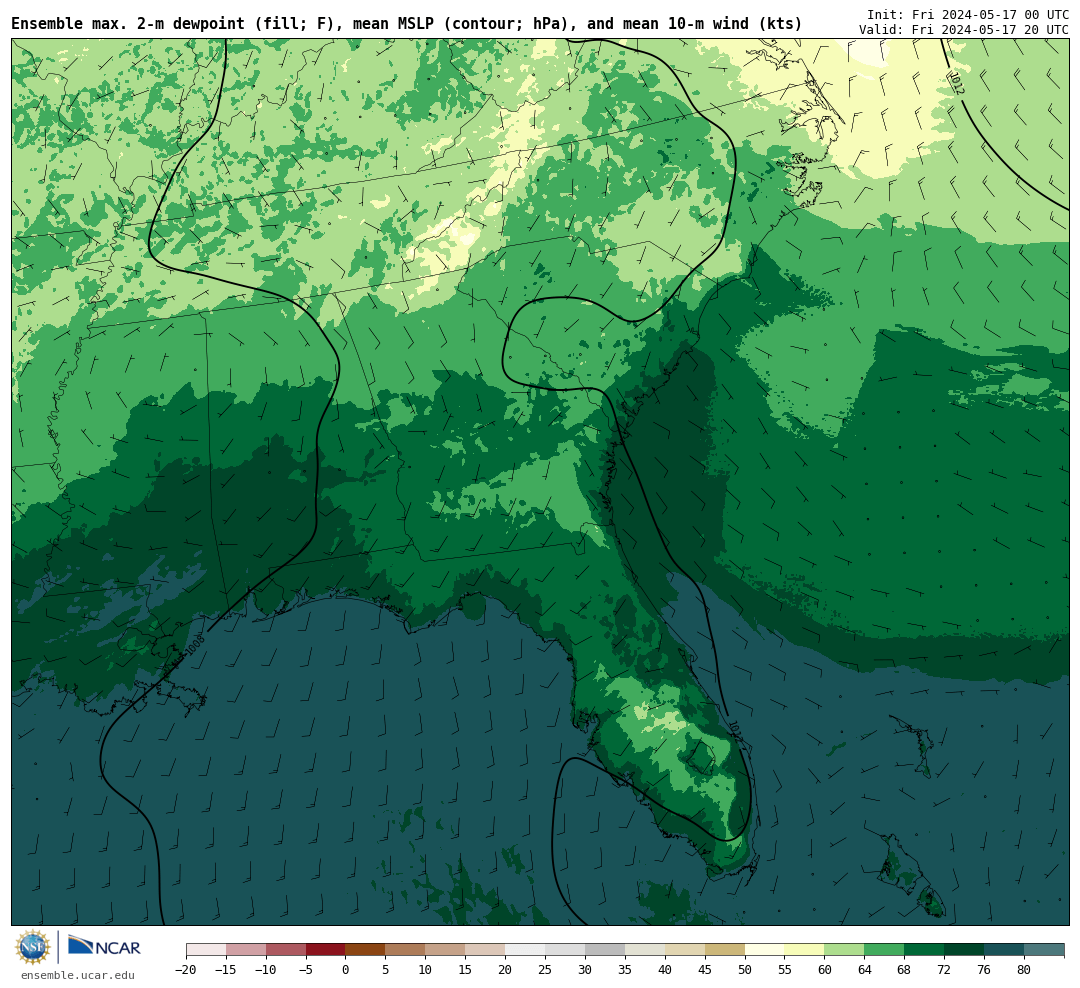Click the colorbar label 72

[944, 969]
